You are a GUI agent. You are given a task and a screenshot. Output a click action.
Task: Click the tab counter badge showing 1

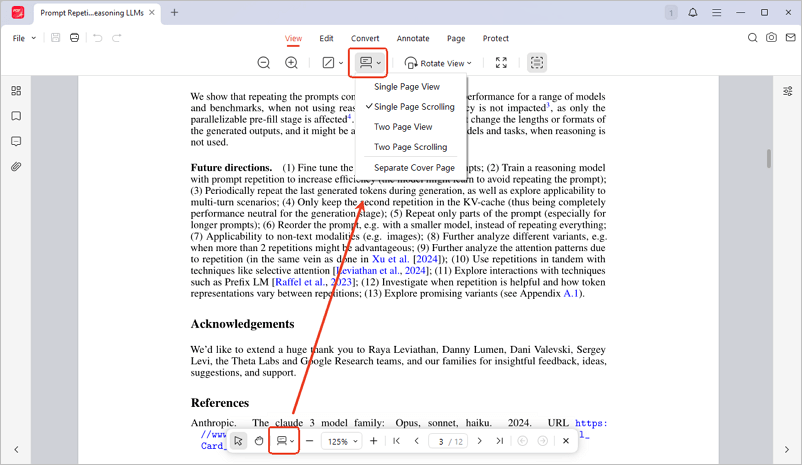[671, 13]
